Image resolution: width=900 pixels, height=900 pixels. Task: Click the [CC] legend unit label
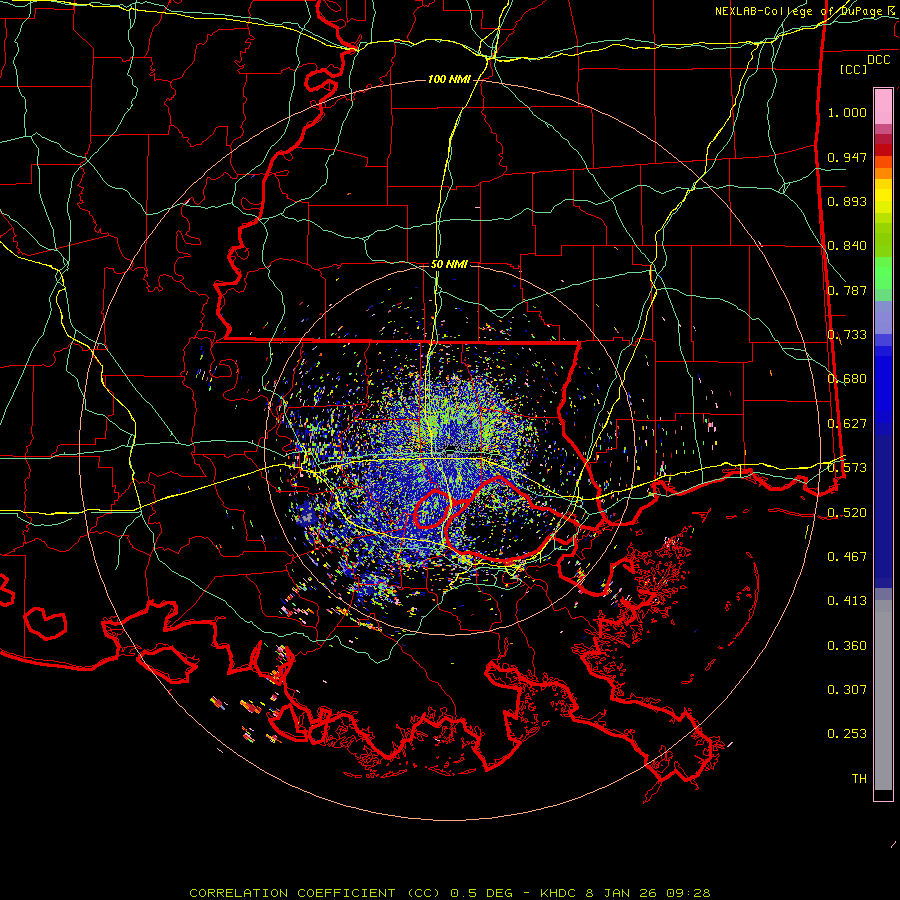point(853,69)
